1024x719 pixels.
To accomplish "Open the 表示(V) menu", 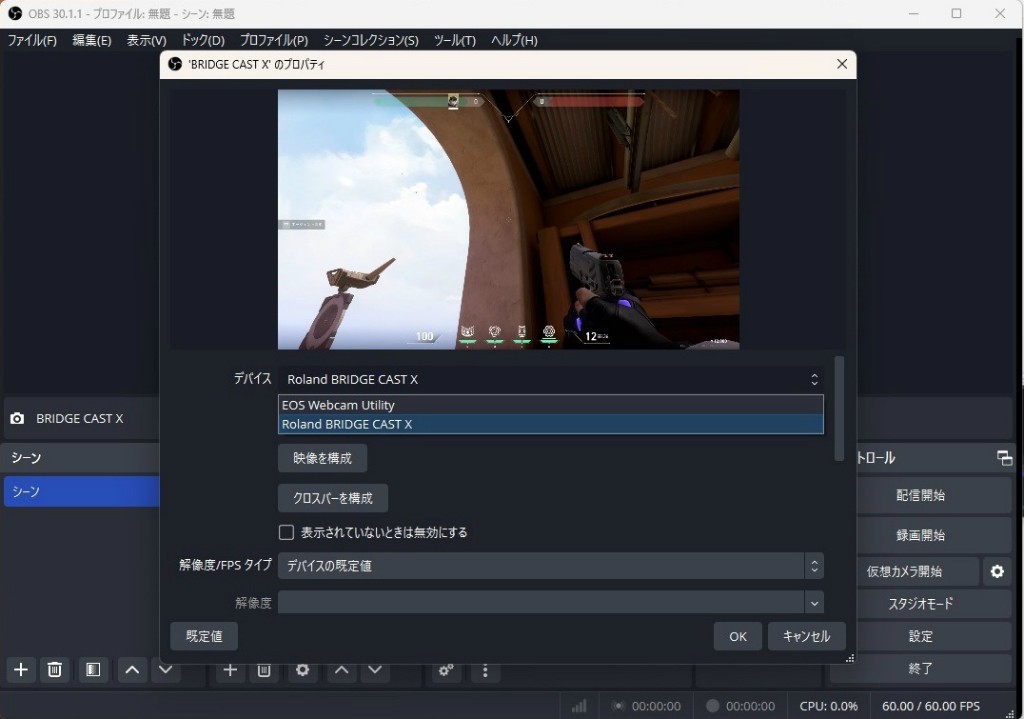I will [146, 40].
